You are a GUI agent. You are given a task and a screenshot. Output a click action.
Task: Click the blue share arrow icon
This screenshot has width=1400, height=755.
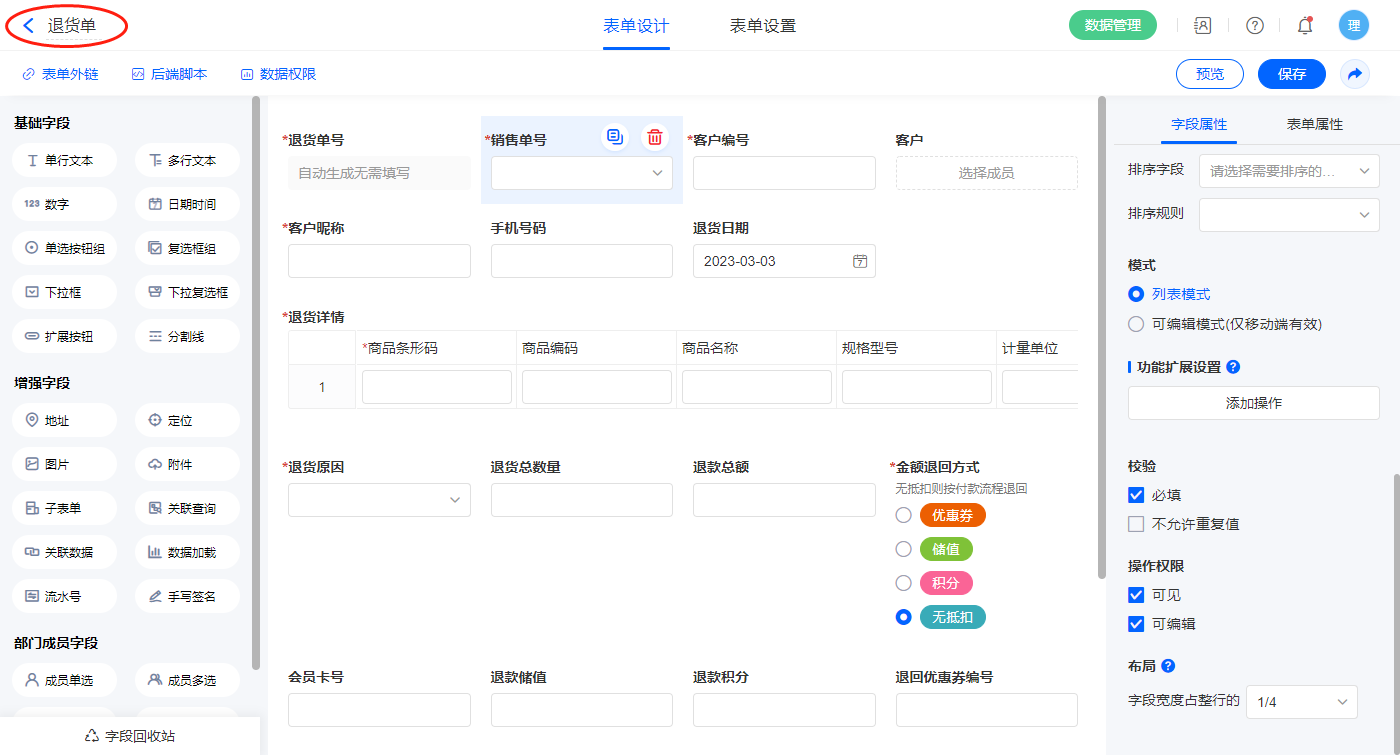pos(1354,74)
